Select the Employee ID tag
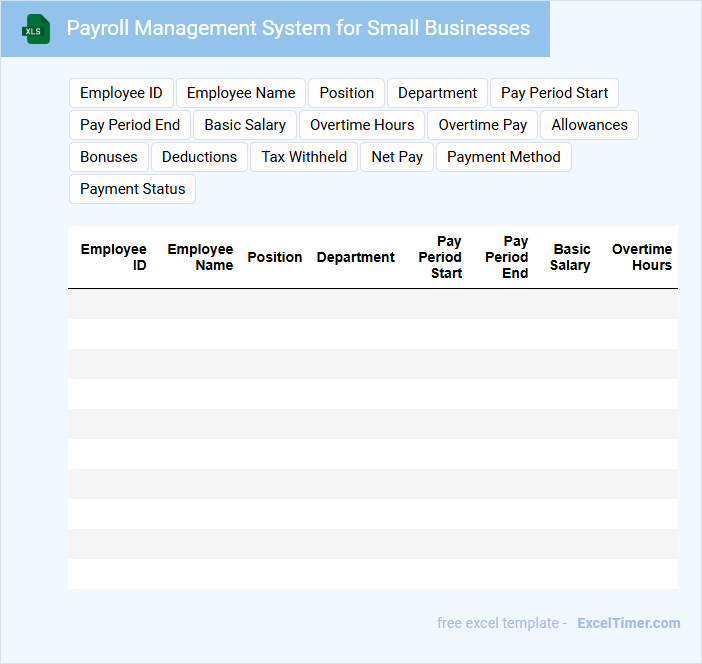The image size is (702, 664). 121,93
